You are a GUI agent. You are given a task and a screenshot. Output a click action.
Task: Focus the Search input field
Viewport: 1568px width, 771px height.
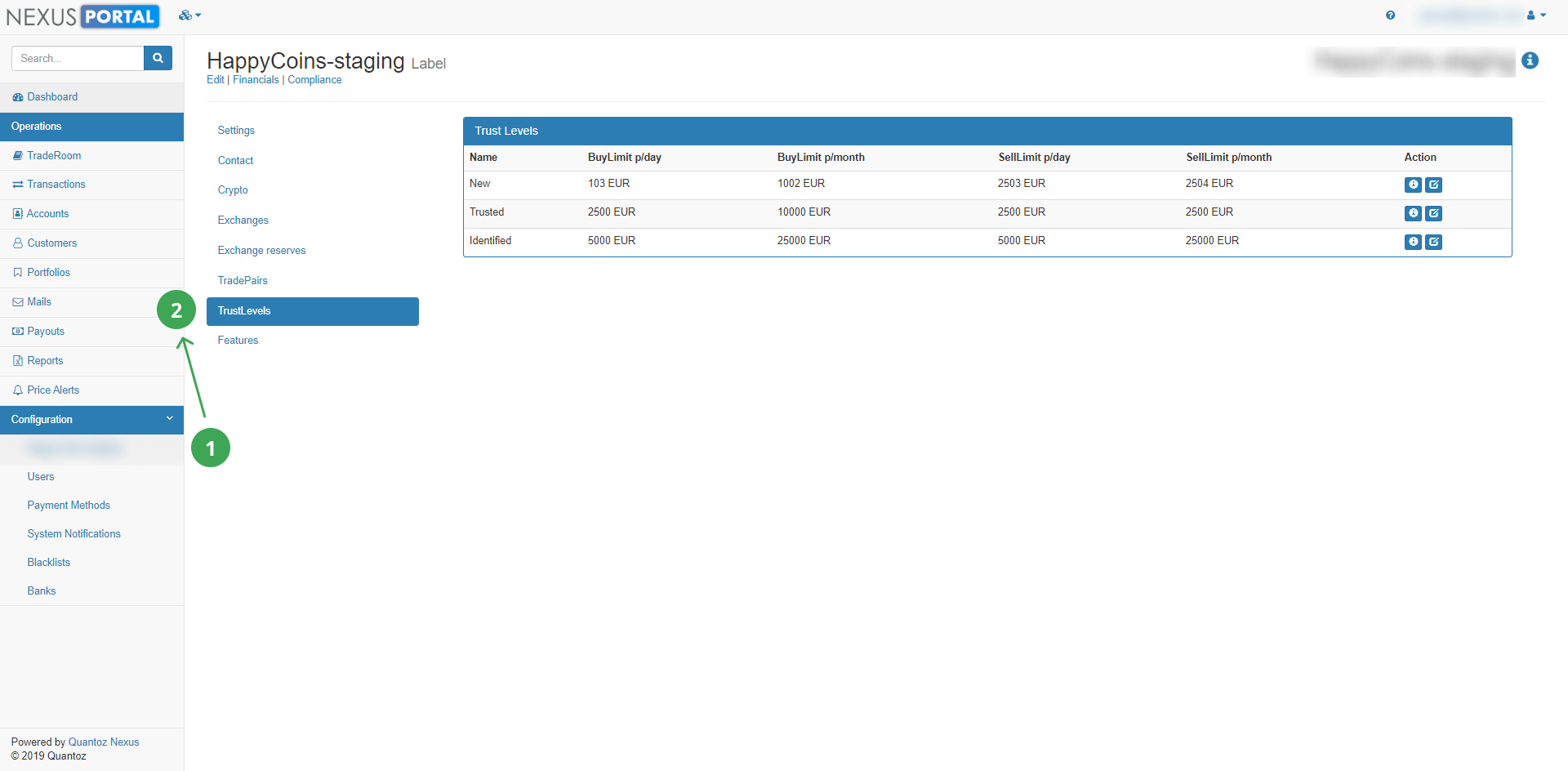pos(78,58)
